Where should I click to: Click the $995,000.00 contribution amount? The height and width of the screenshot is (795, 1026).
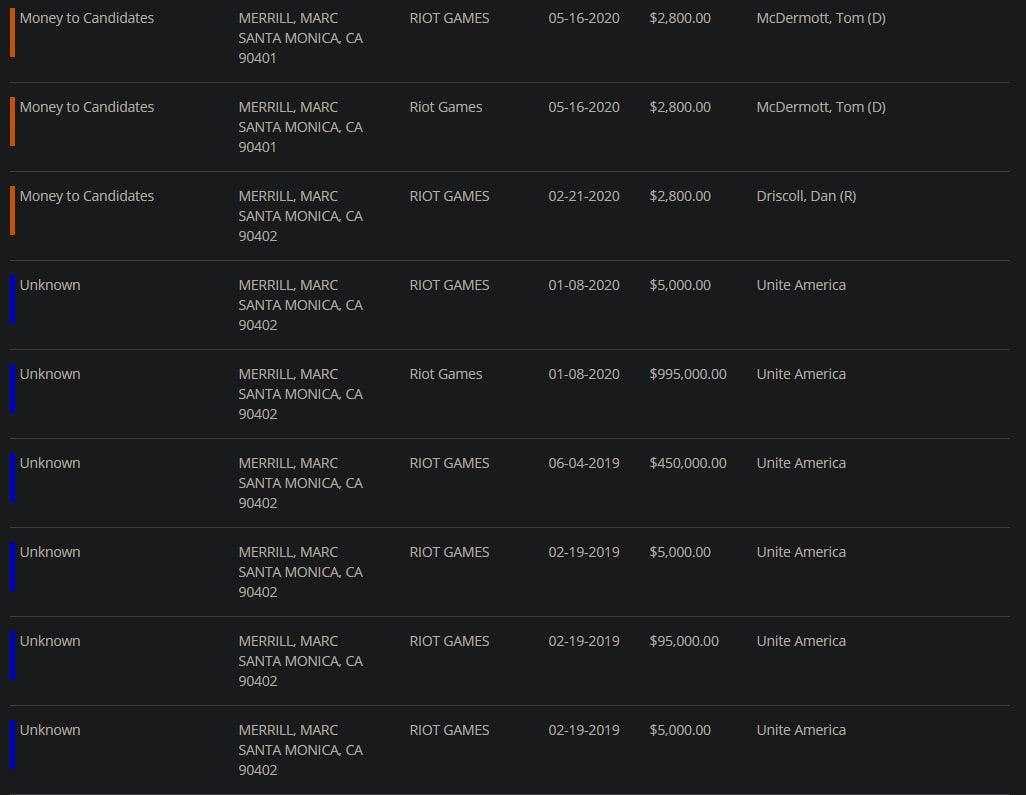tap(688, 374)
